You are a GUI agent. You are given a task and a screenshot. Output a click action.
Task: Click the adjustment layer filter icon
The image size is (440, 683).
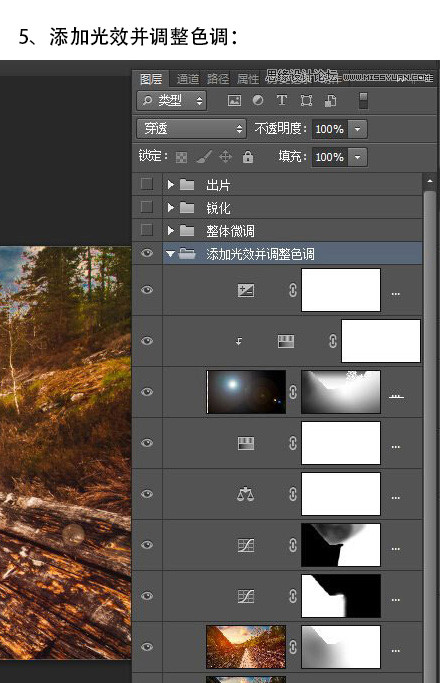click(x=258, y=101)
